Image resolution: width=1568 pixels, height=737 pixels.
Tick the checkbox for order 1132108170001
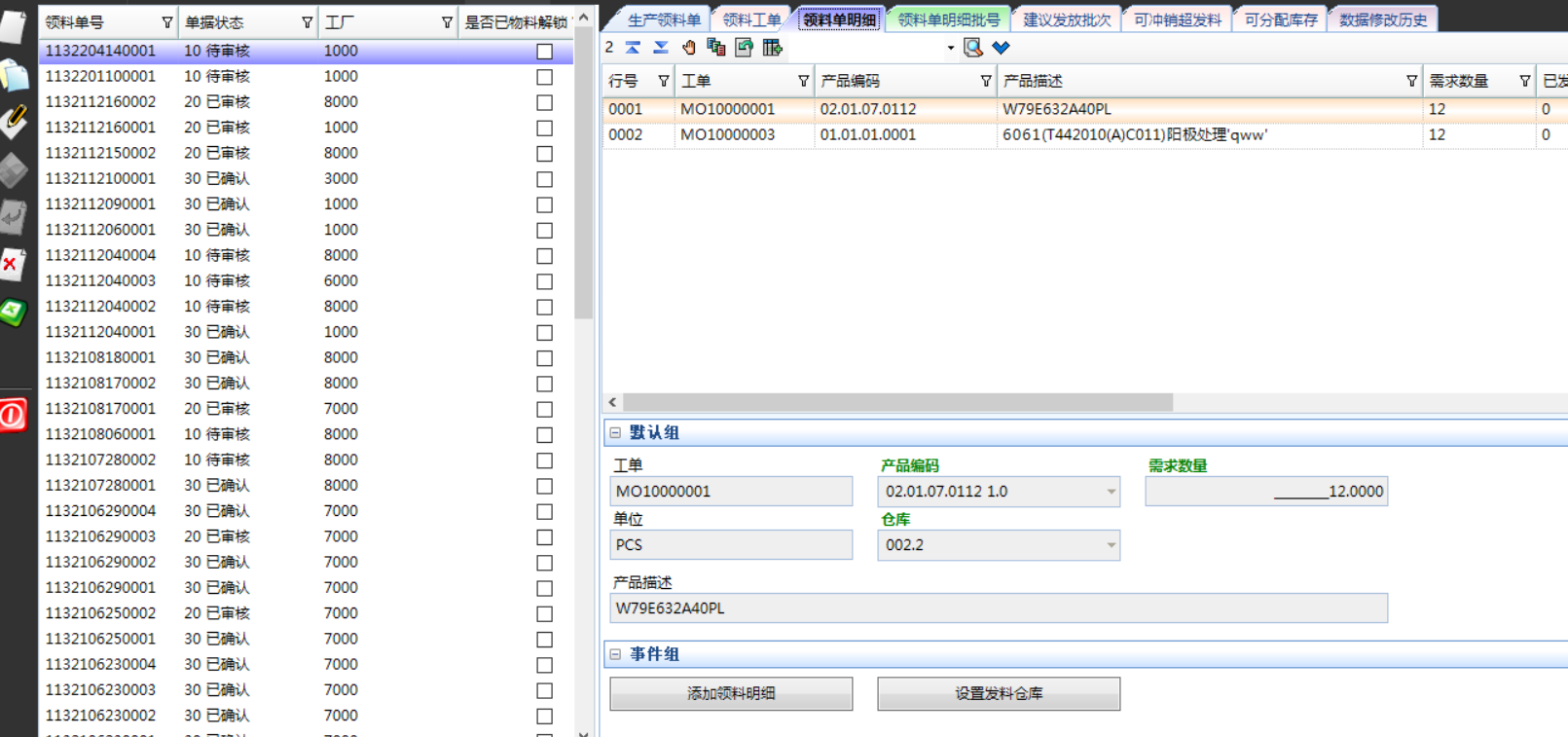pyautogui.click(x=545, y=410)
